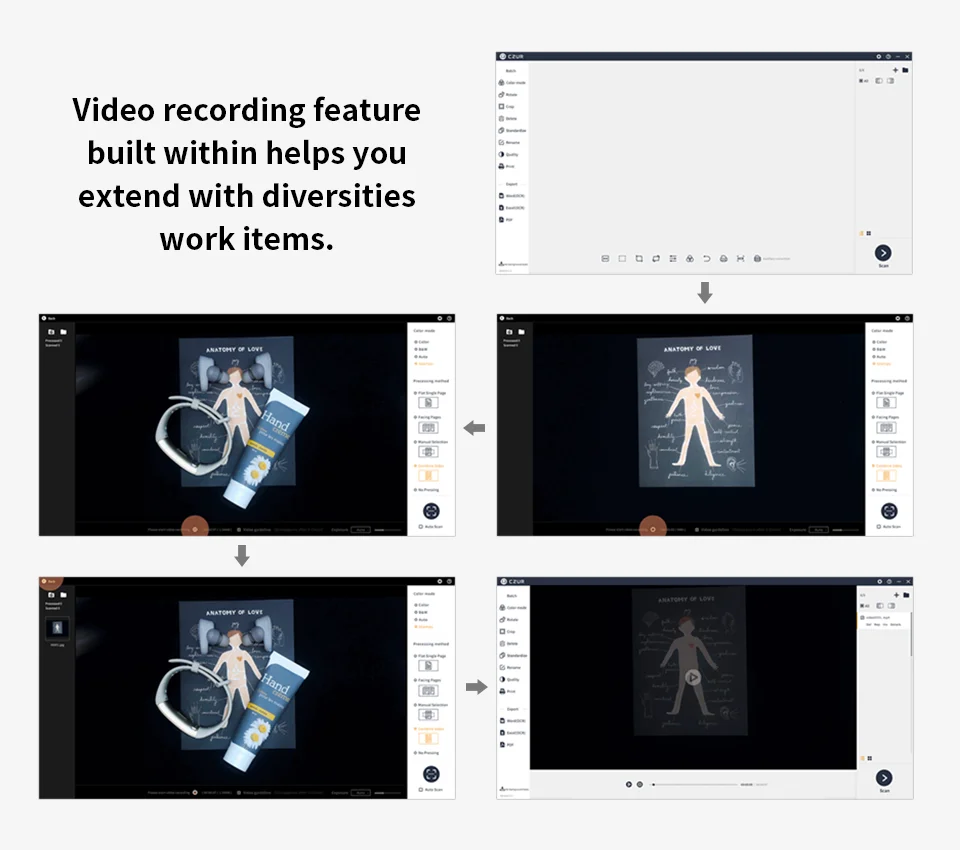The width and height of the screenshot is (960, 850).
Task: Pick Rename in the empty CZUR window sidebar
Action: (509, 143)
